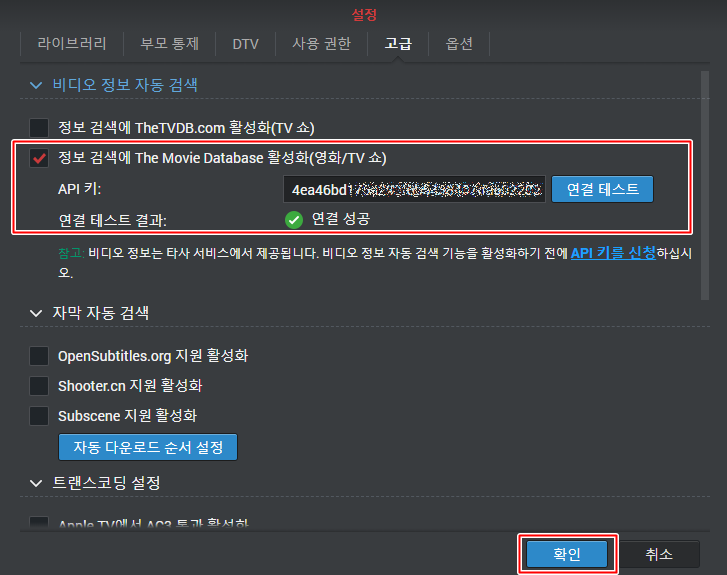727x575 pixels.
Task: Click 자동 다운로드 순서 설정 button
Action: [x=148, y=447]
